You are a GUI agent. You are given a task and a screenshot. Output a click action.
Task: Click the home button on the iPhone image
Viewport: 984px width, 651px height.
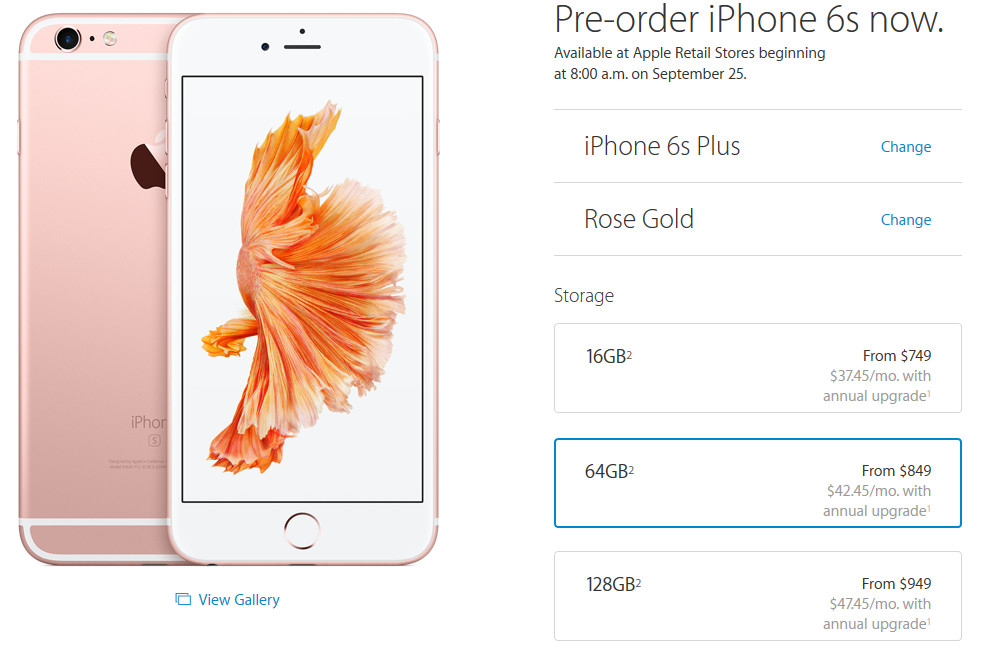[x=302, y=530]
